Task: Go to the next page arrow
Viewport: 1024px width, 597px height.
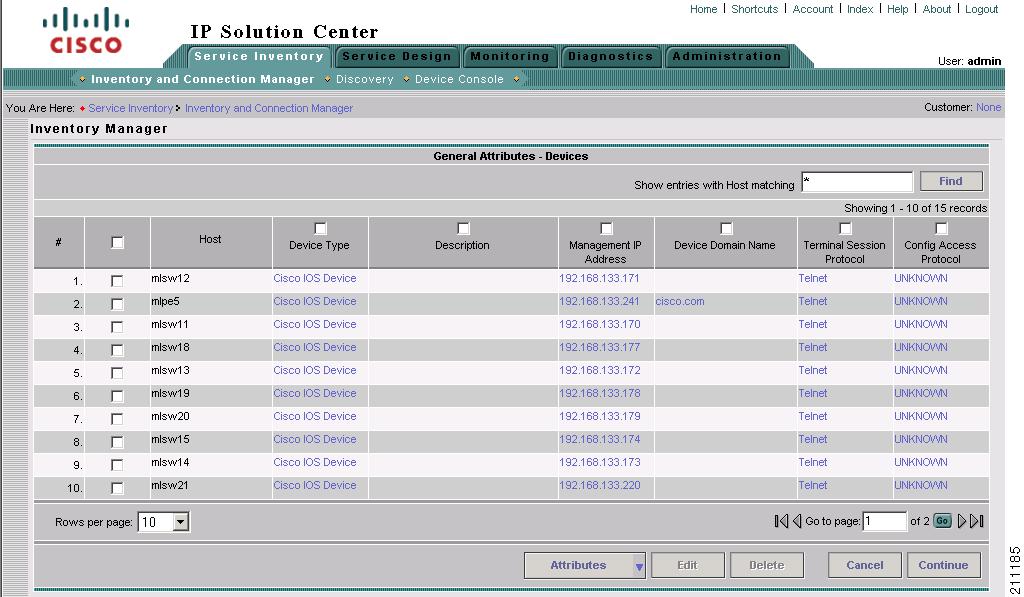Action: pos(961,521)
